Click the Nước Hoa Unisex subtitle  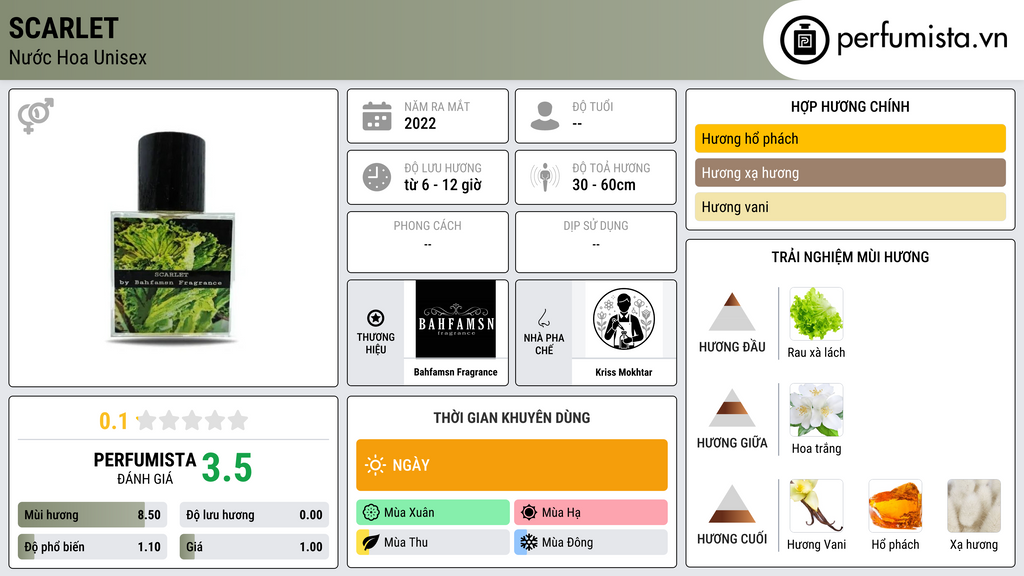click(78, 57)
